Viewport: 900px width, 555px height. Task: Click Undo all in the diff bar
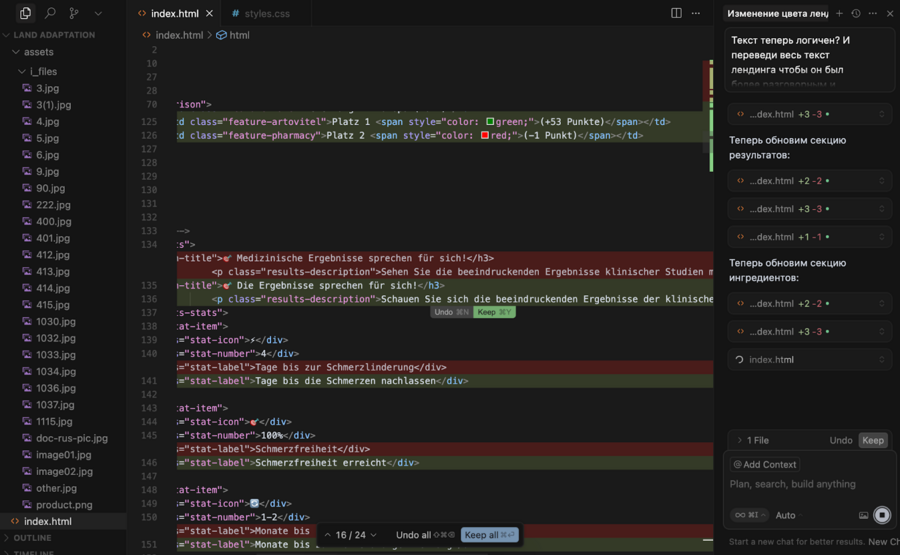[x=413, y=535]
